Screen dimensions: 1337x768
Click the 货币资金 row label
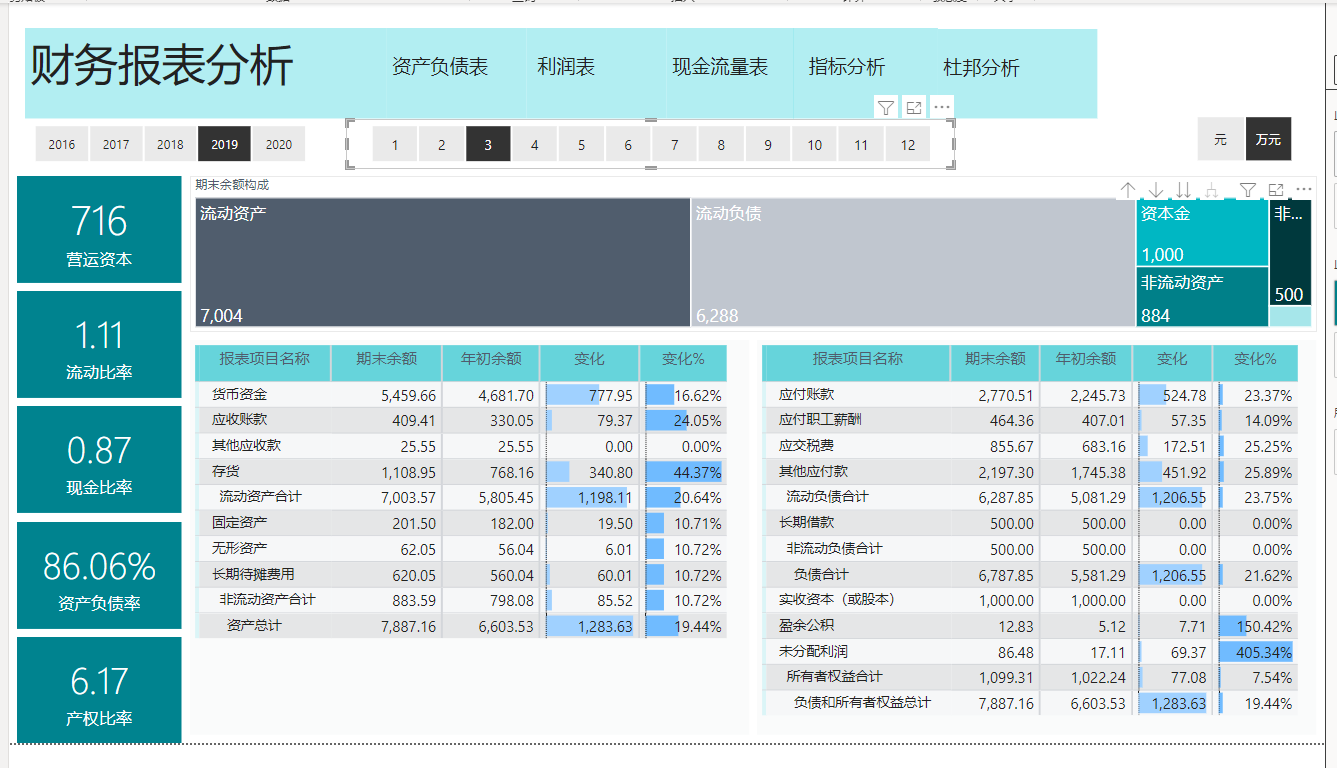[239, 395]
